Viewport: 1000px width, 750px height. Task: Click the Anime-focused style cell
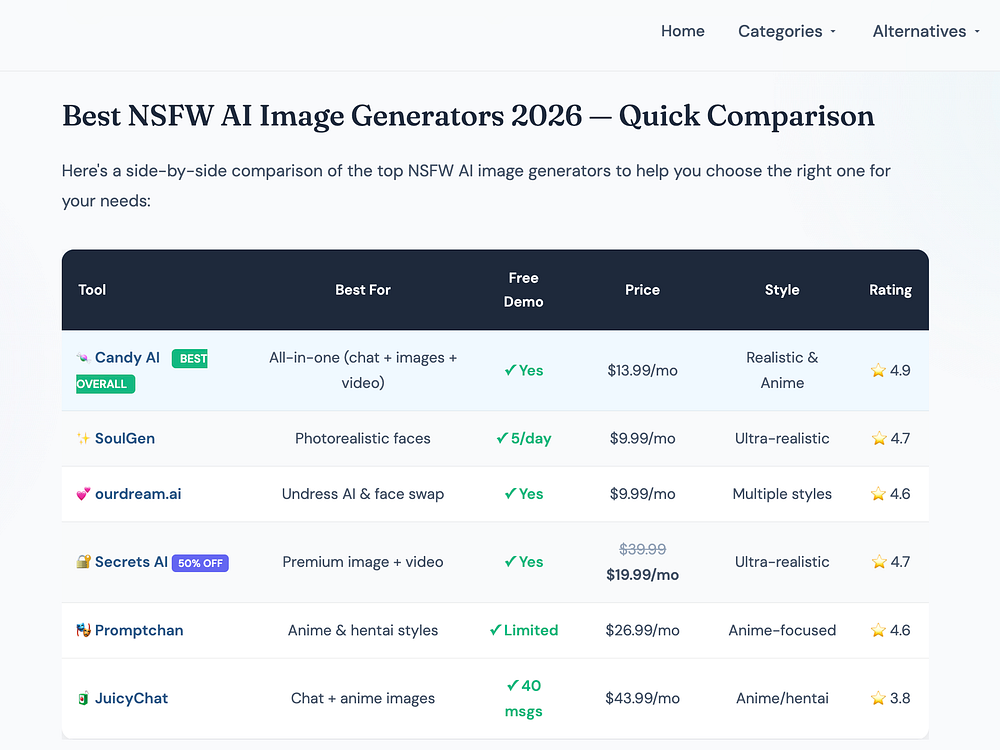(x=782, y=630)
